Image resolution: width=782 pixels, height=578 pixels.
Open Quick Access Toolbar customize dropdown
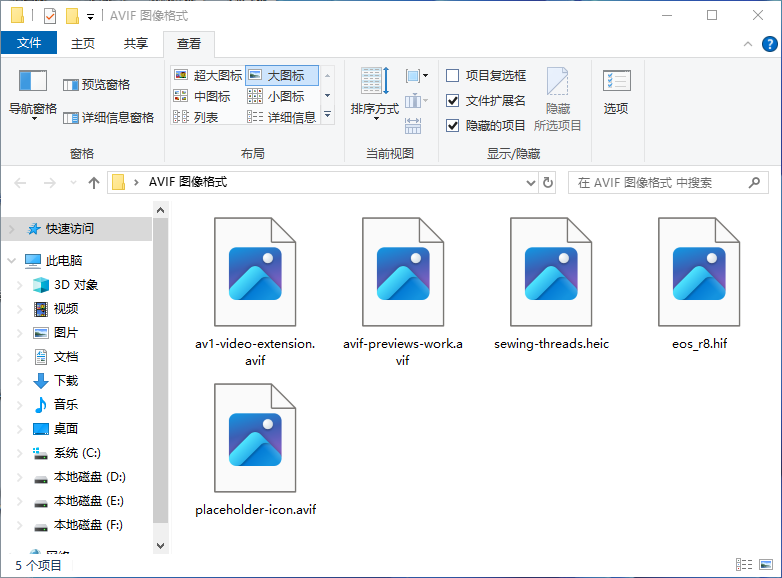point(90,16)
